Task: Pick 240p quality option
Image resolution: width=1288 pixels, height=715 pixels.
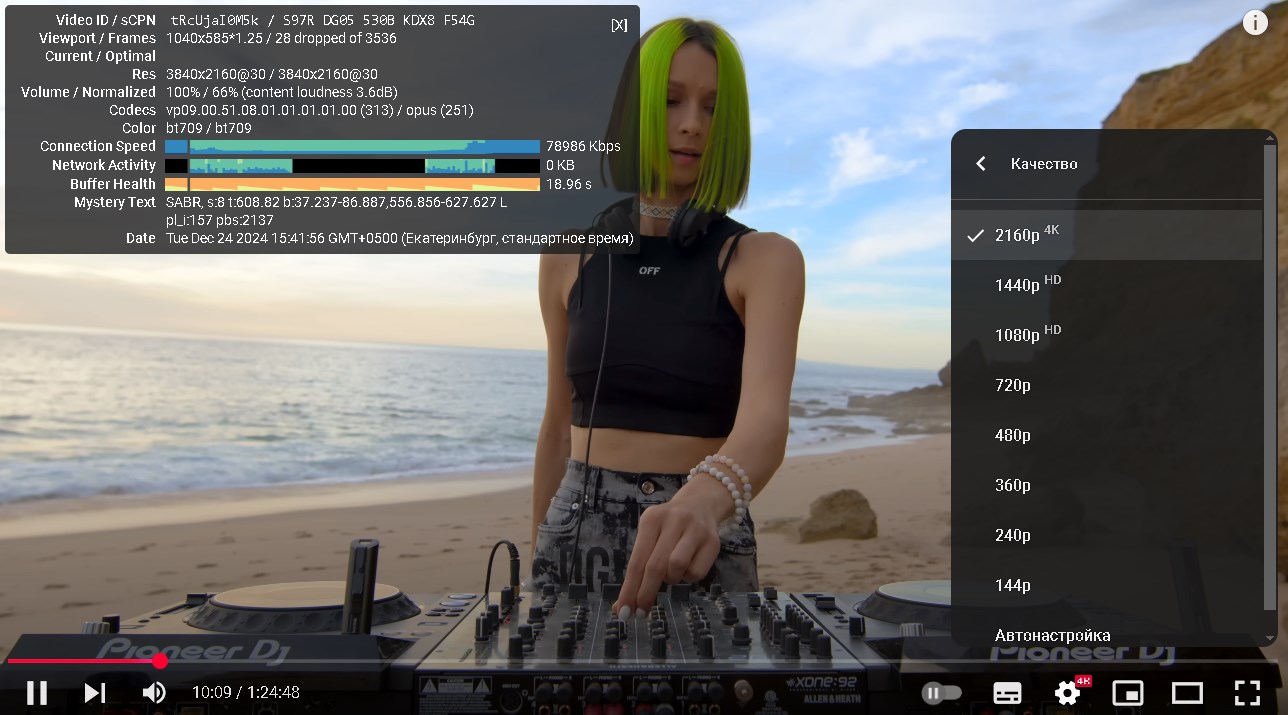Action: [1106, 535]
